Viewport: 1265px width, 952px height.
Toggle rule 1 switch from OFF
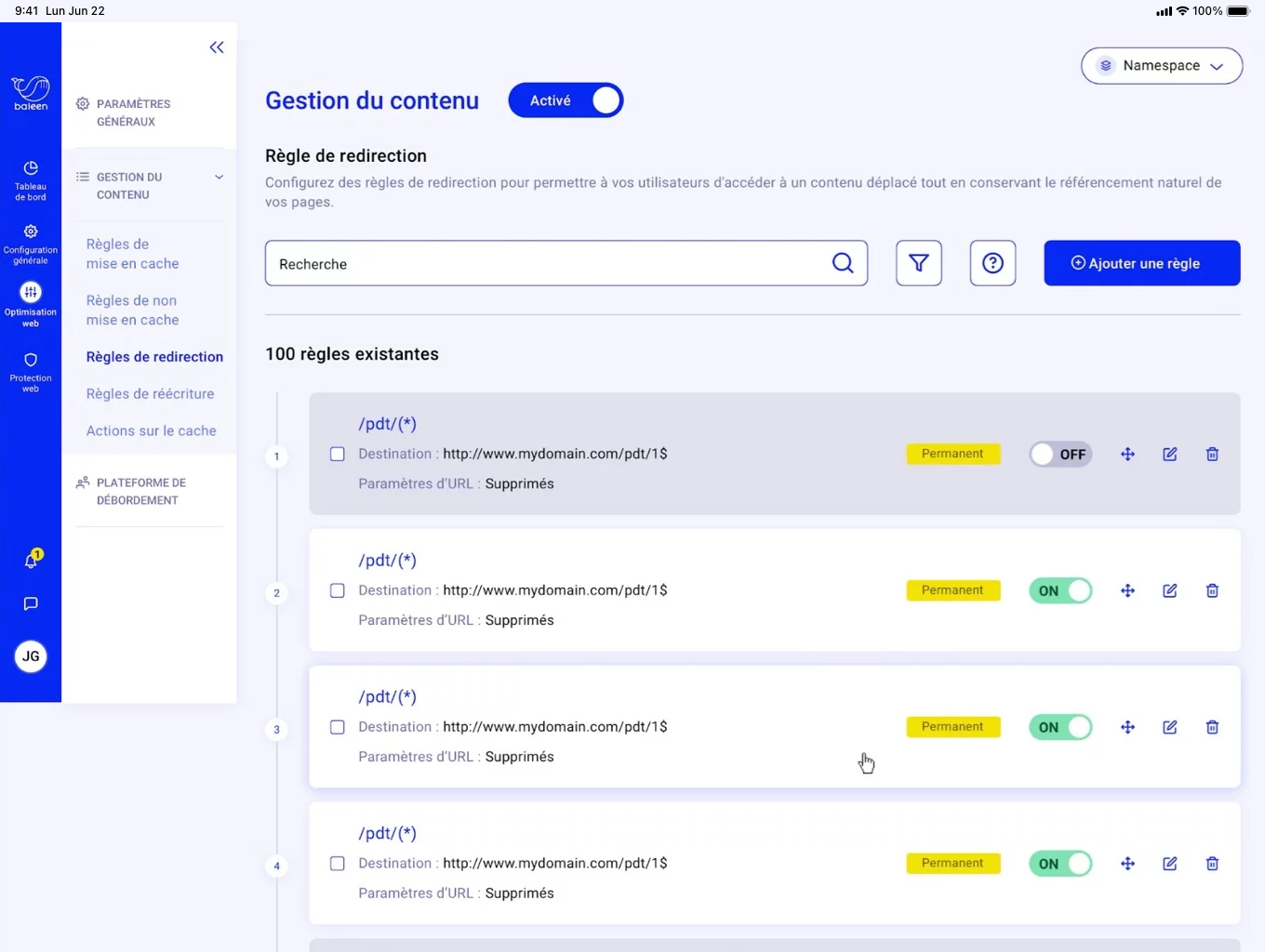pyautogui.click(x=1060, y=455)
